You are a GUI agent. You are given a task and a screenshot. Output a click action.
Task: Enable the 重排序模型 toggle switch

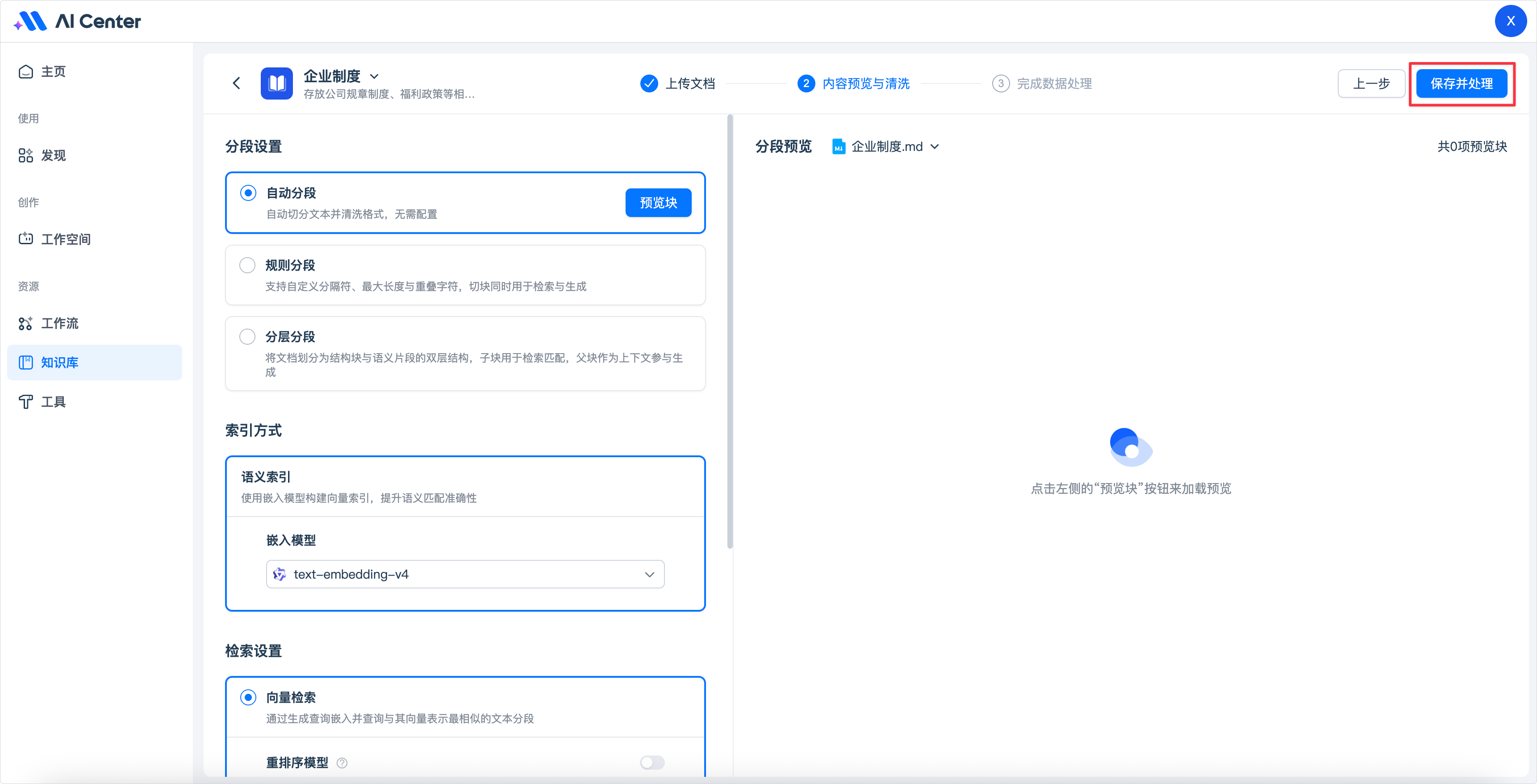(652, 763)
